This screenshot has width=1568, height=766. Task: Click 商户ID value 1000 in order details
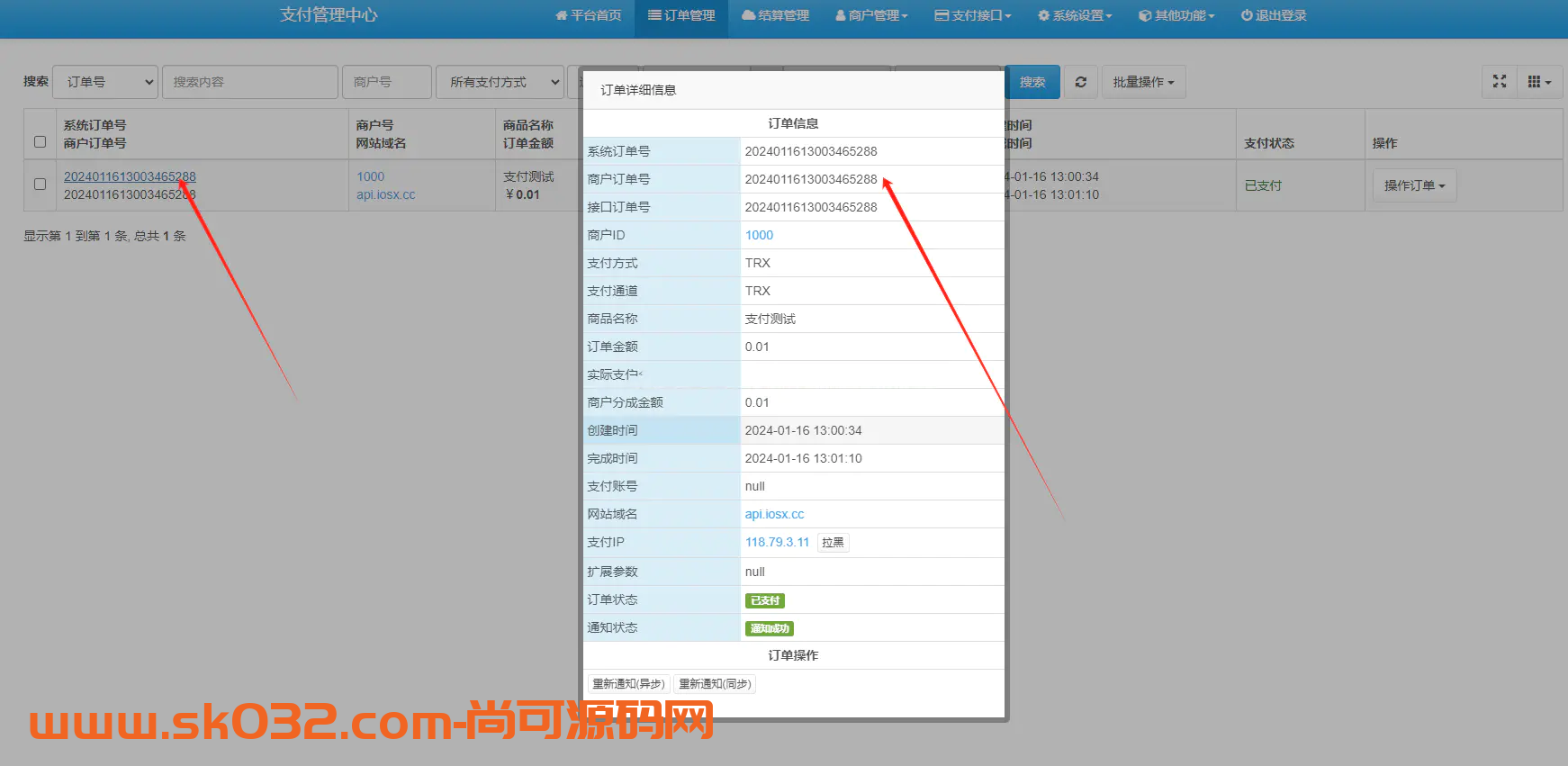pyautogui.click(x=759, y=235)
